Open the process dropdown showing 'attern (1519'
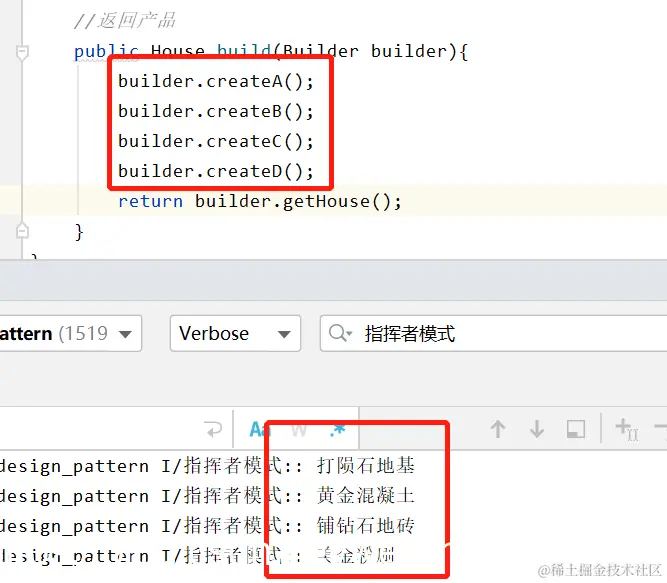 (71, 333)
